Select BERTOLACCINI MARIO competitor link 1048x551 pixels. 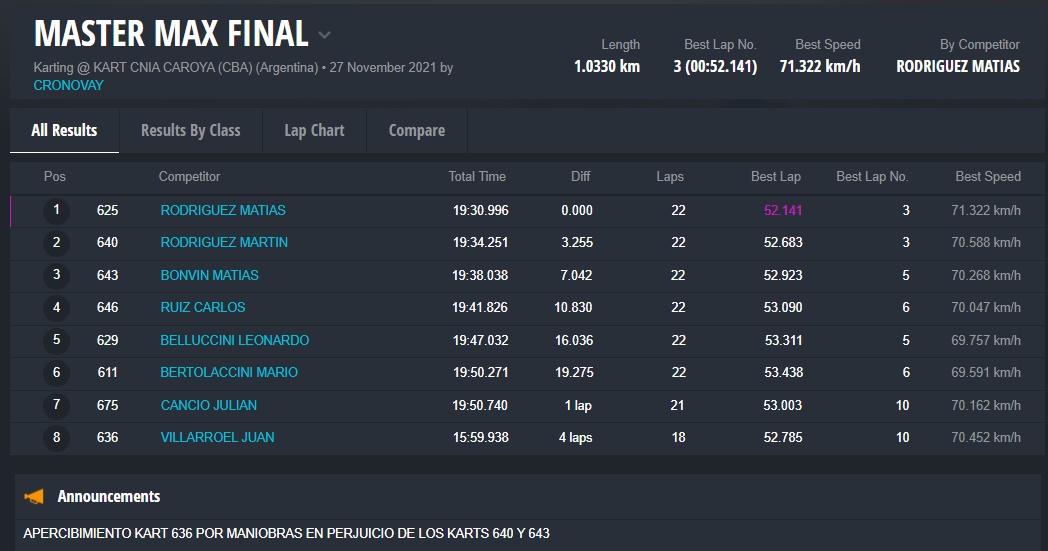pos(229,372)
